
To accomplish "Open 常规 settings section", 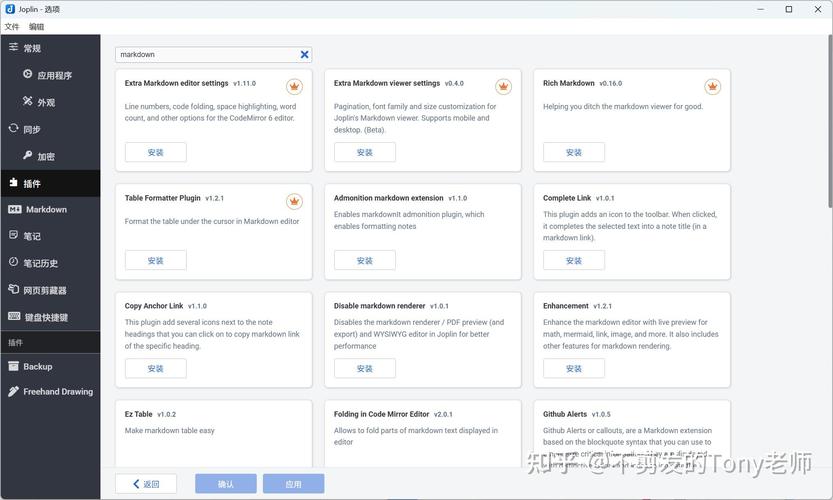I will (50, 48).
